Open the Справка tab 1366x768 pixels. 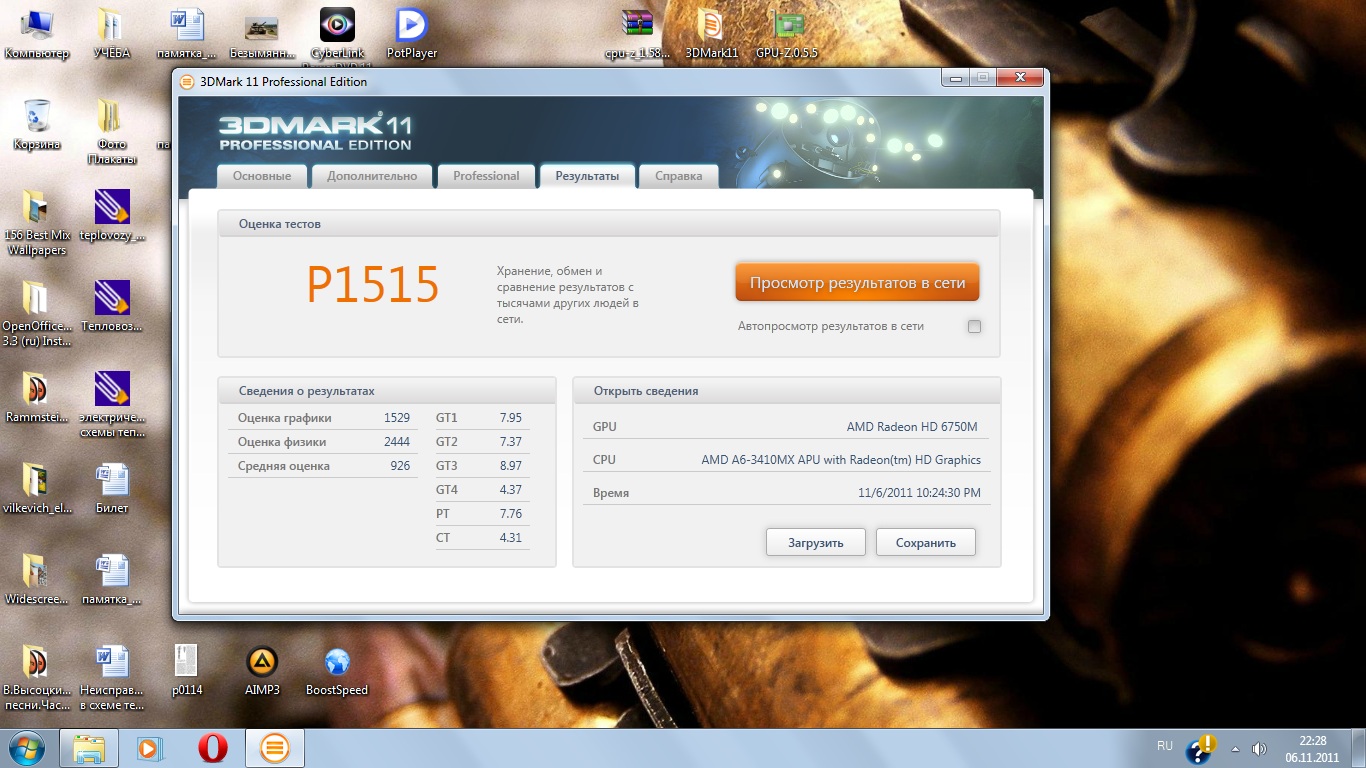[x=679, y=176]
